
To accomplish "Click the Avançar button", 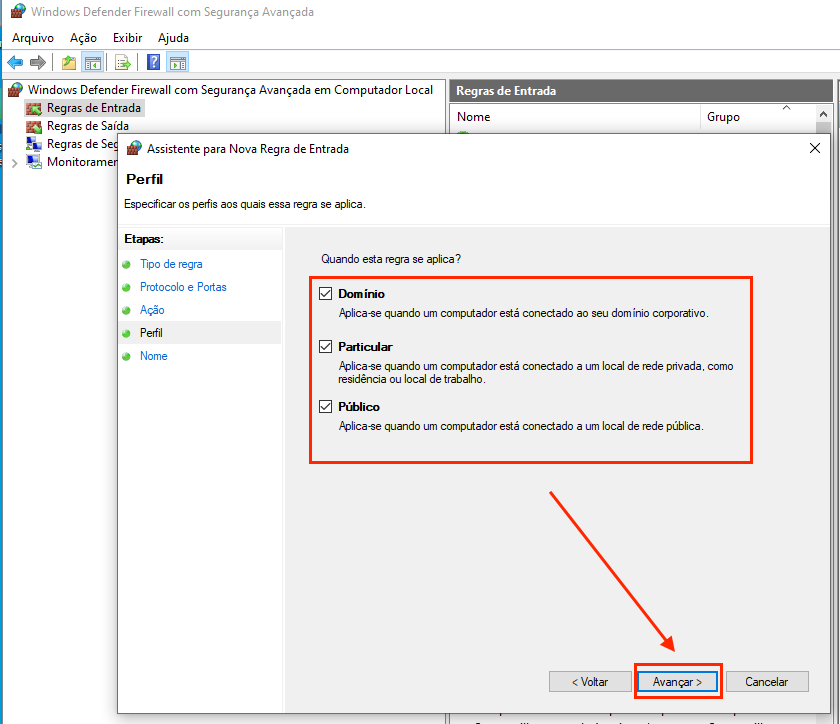I will [x=677, y=682].
